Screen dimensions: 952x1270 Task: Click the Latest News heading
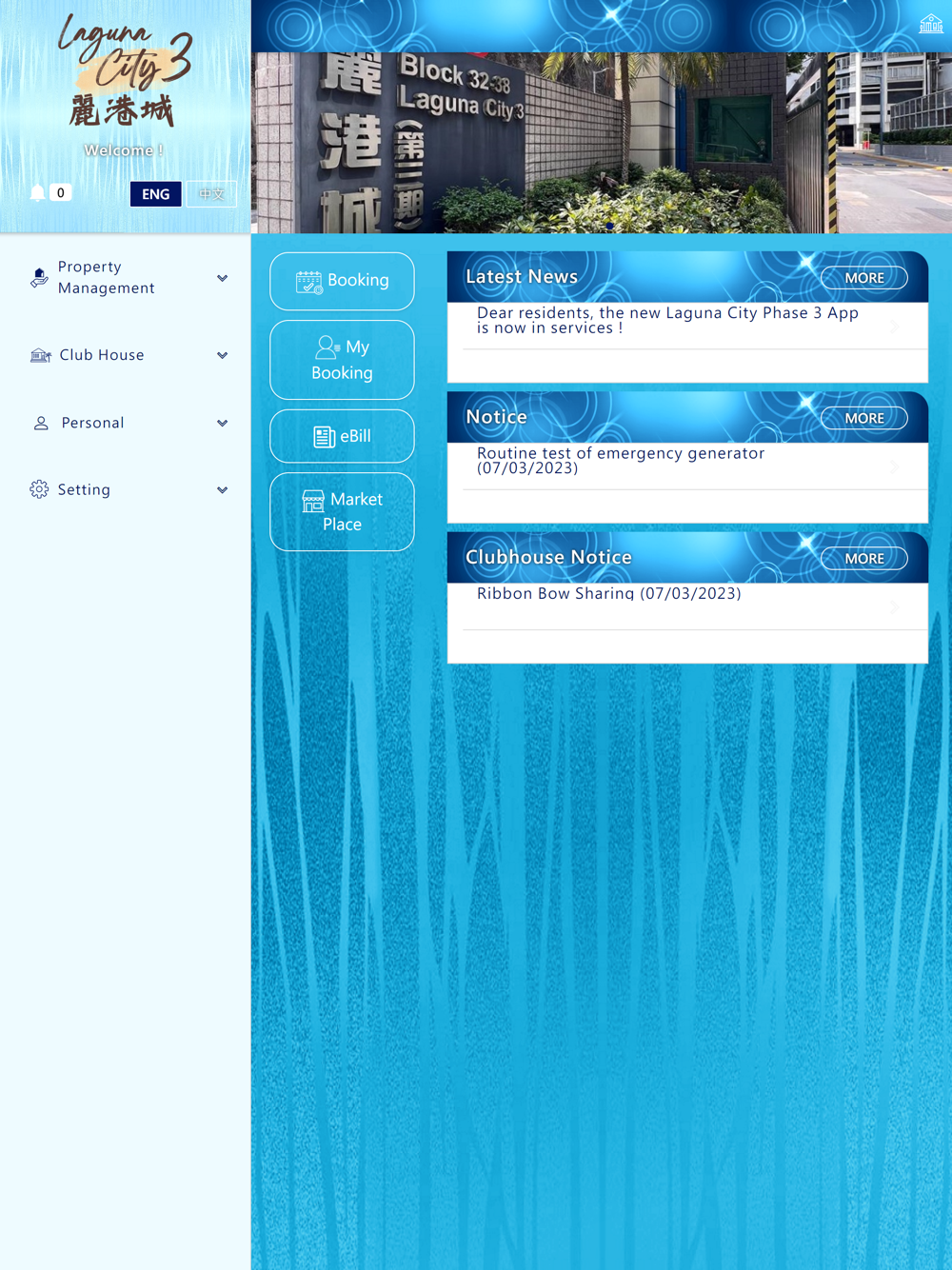click(522, 277)
